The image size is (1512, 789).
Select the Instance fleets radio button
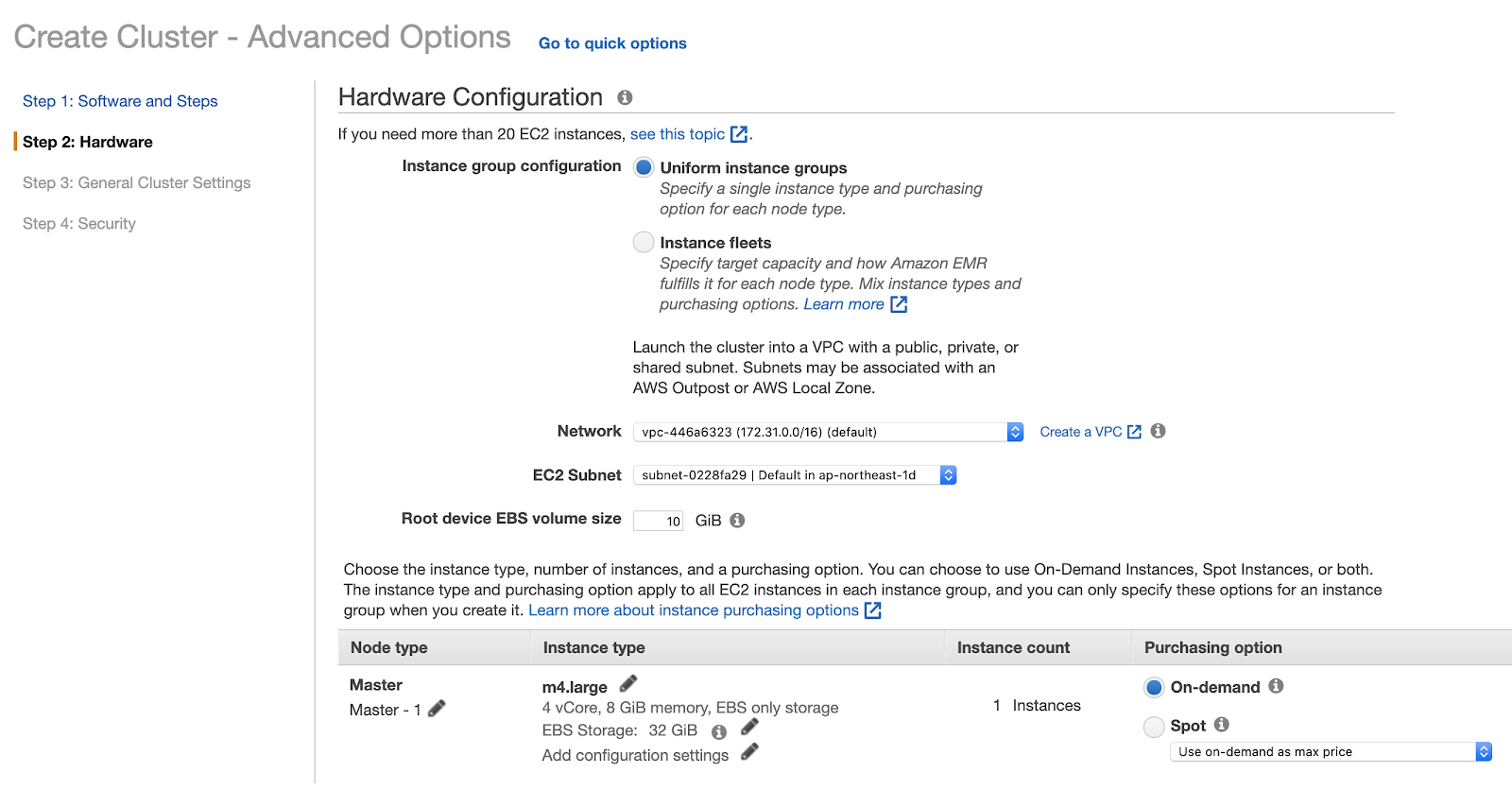(x=644, y=242)
